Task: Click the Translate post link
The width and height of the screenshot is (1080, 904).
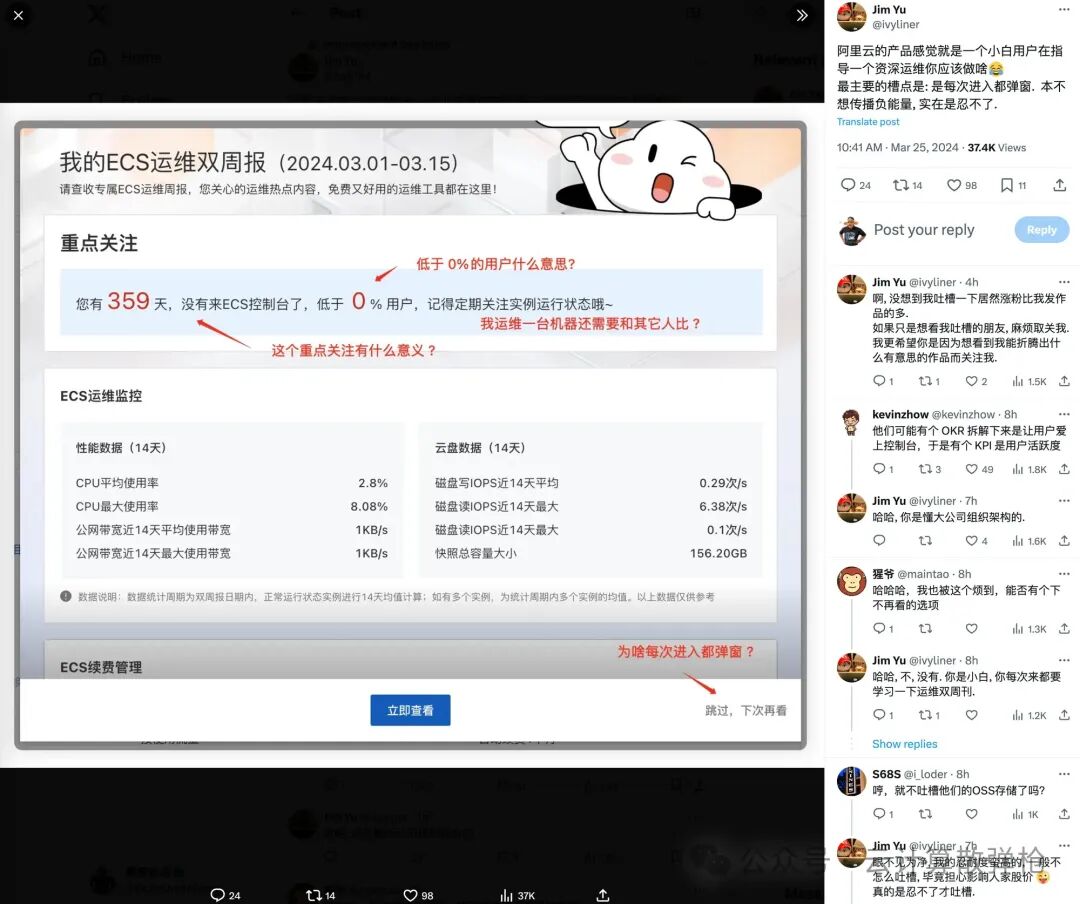Action: (x=868, y=122)
